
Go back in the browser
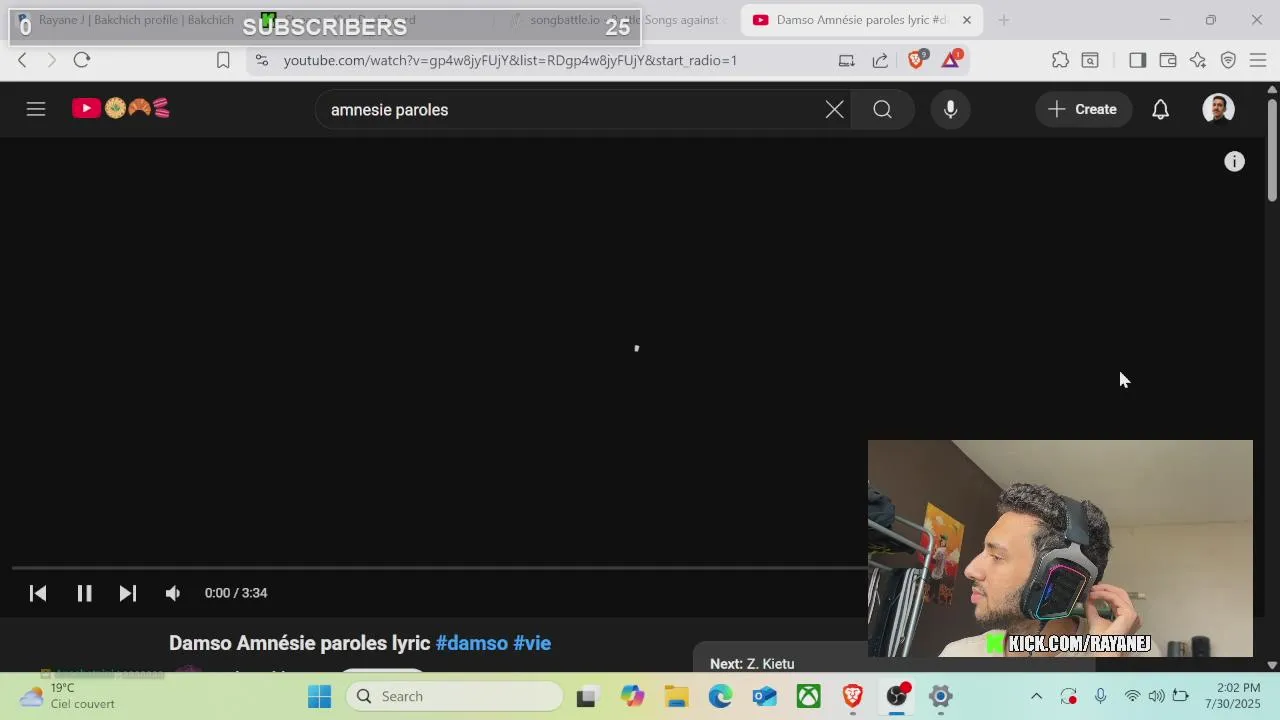22,60
